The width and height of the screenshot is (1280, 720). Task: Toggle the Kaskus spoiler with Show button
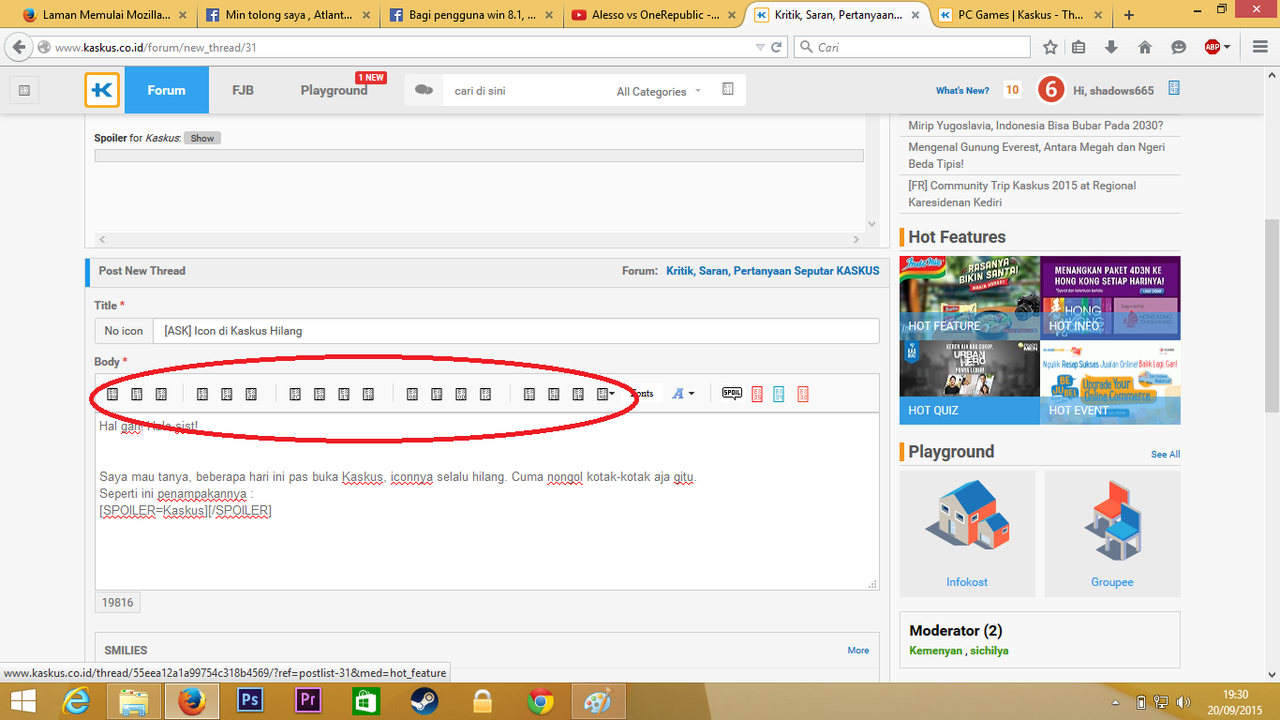[x=202, y=138]
